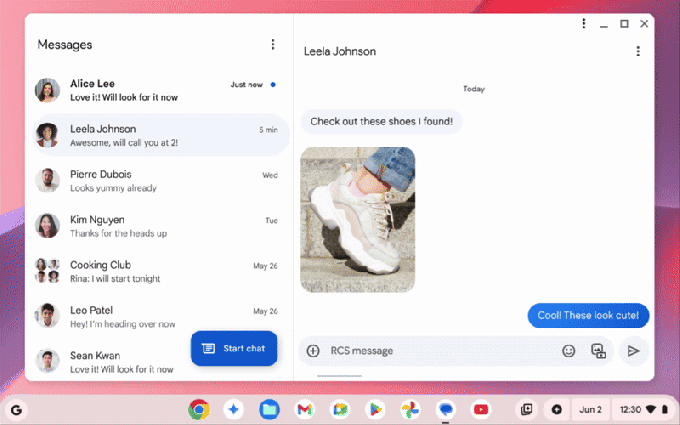Open Google Play Store from shelf

[375, 409]
